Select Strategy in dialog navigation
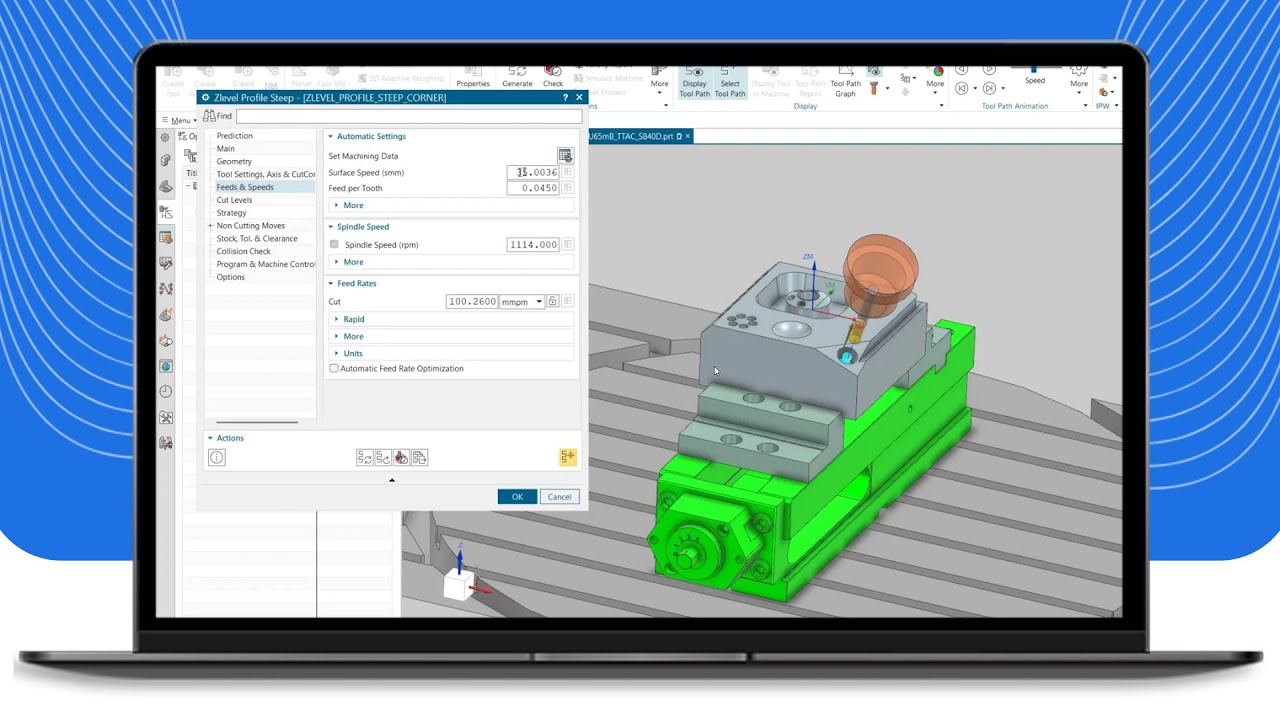 coord(231,213)
